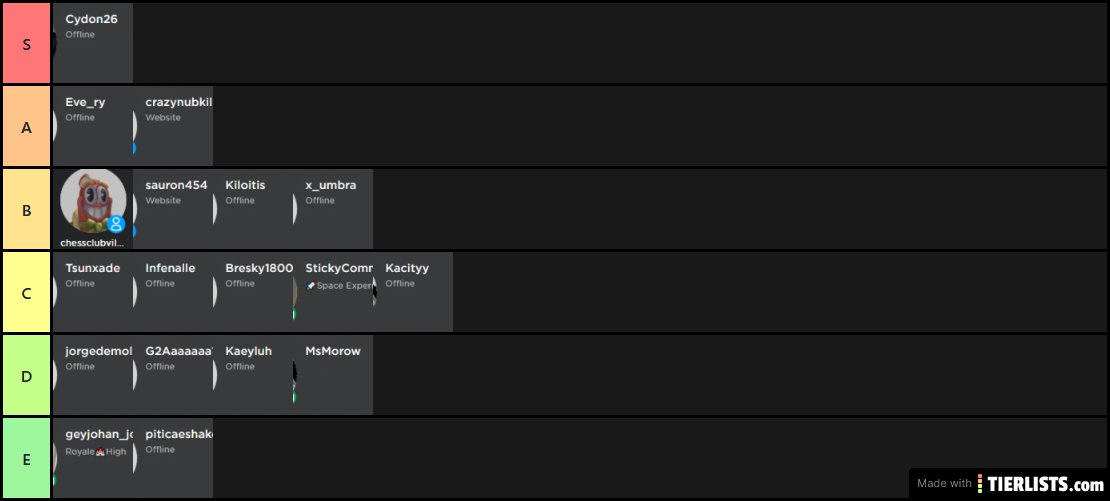
Task: Open the sauron454 user card
Action: coord(173,209)
